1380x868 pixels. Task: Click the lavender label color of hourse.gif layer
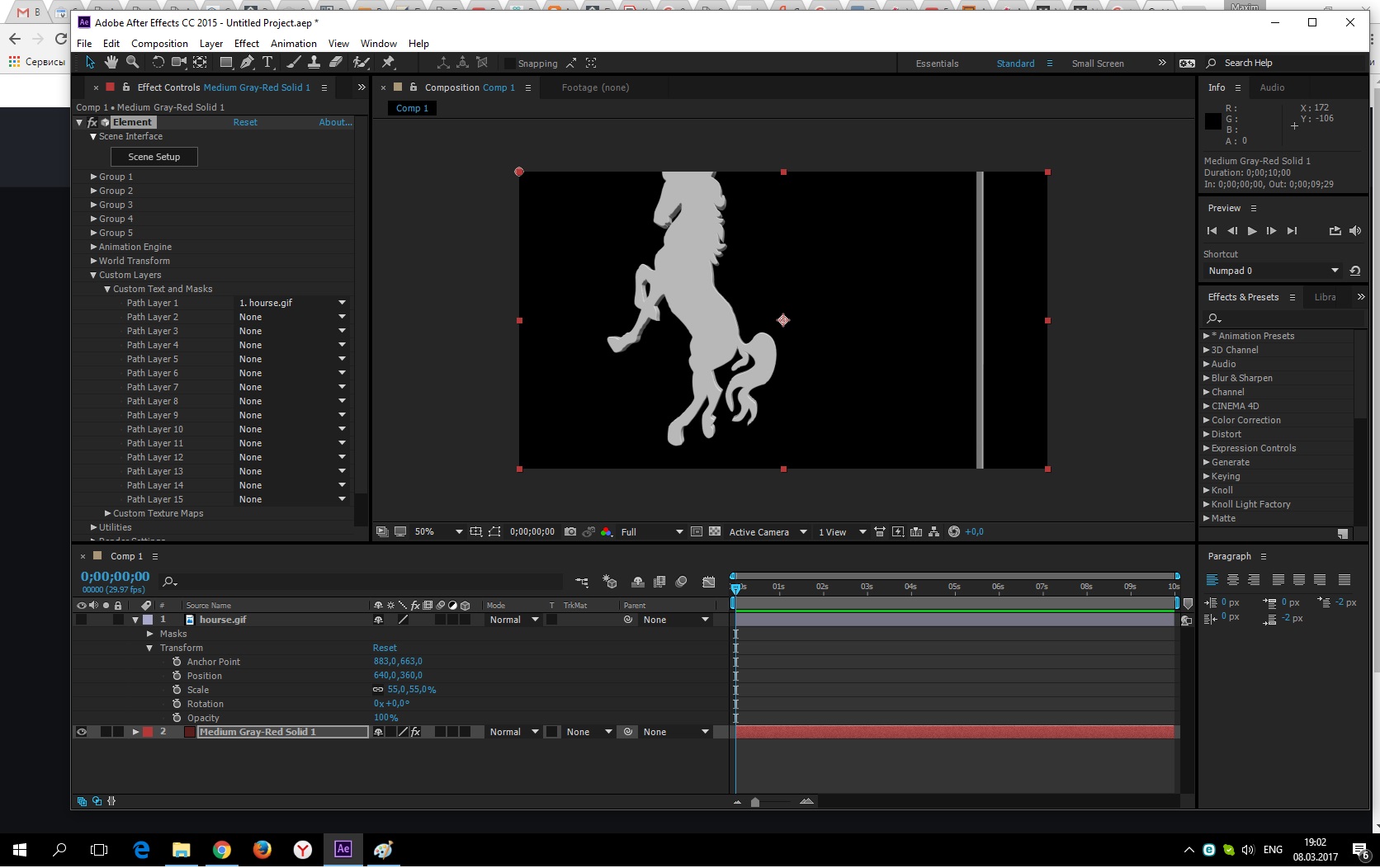coord(148,620)
